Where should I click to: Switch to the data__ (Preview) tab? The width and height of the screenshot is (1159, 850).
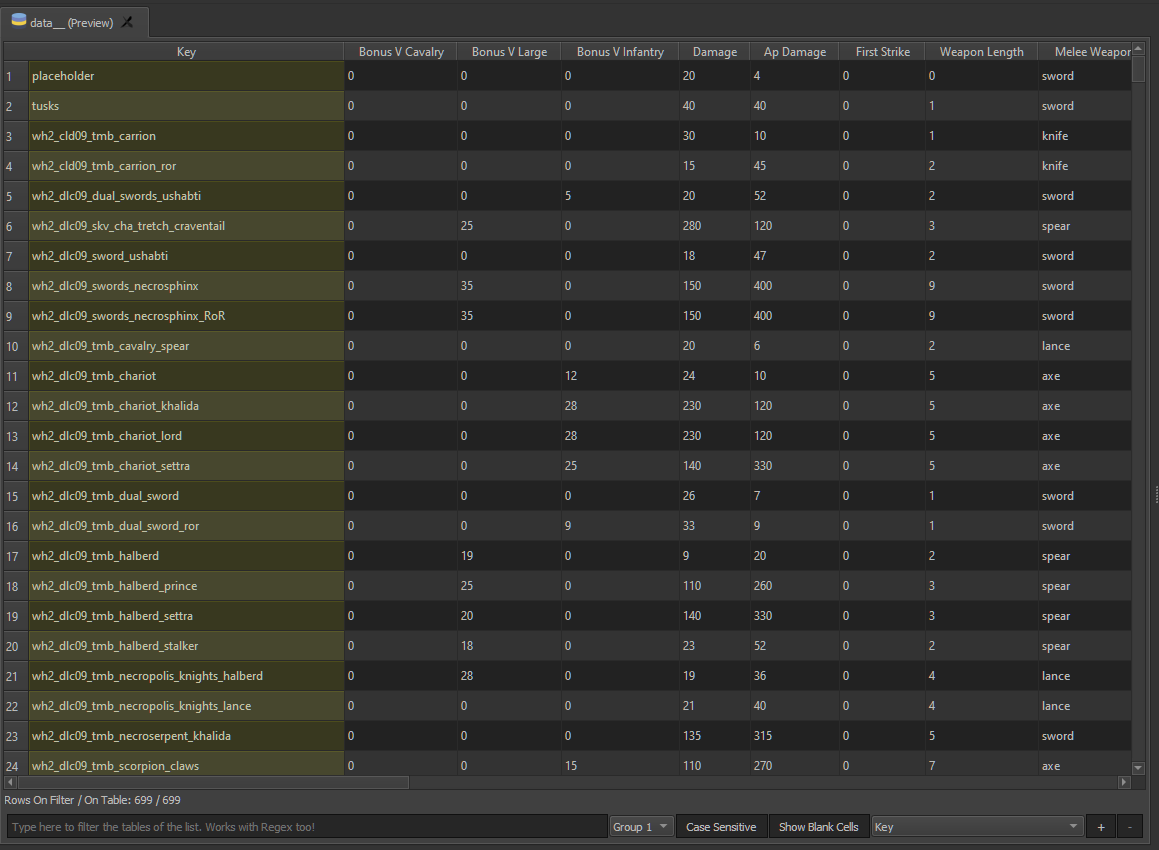click(70, 21)
